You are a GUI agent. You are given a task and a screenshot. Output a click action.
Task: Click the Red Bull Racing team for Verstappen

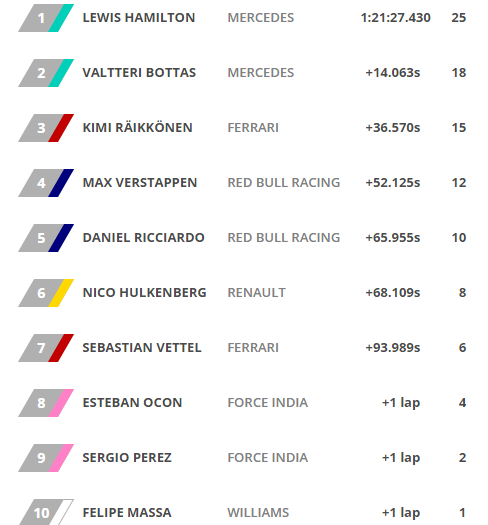284,183
